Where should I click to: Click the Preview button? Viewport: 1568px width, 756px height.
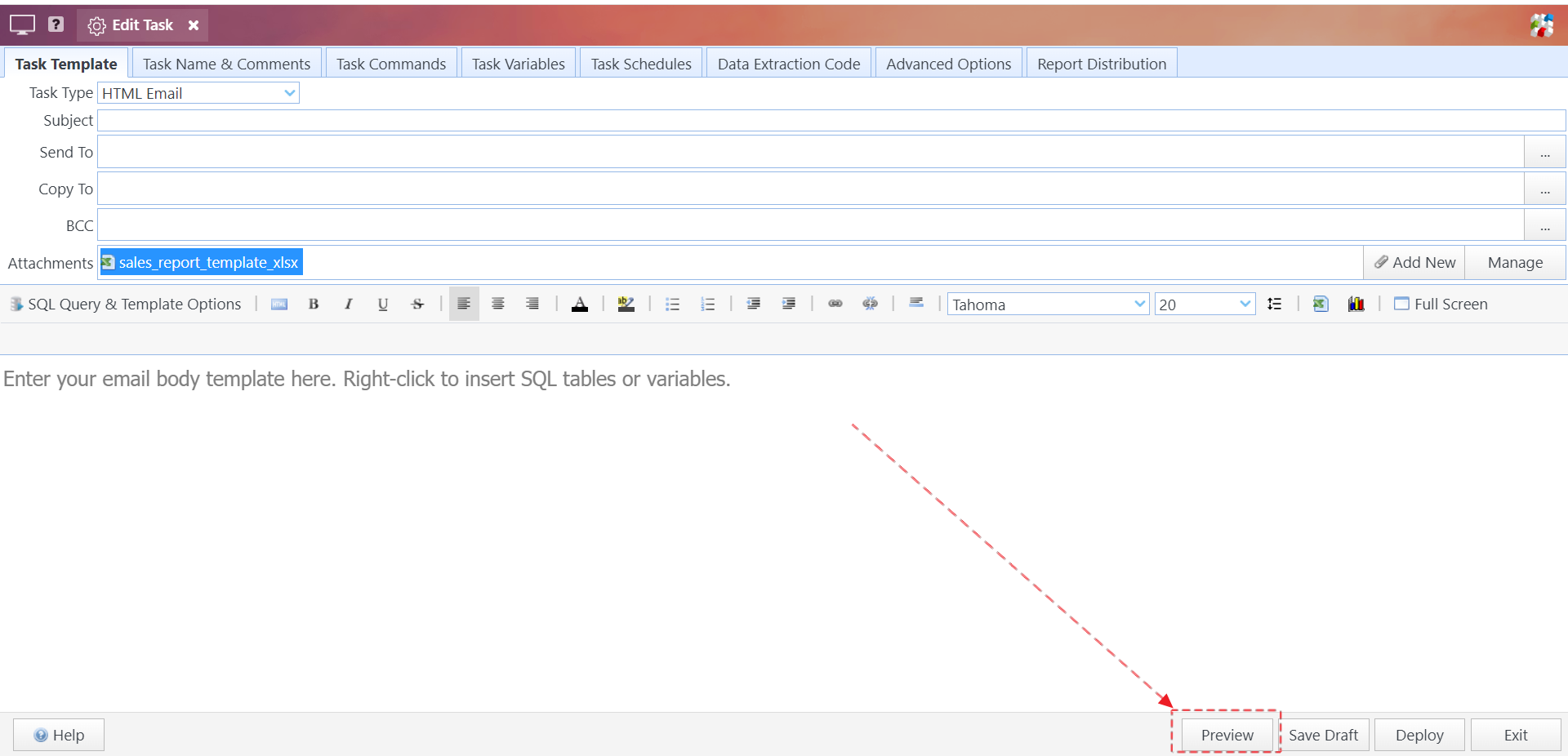click(1227, 735)
